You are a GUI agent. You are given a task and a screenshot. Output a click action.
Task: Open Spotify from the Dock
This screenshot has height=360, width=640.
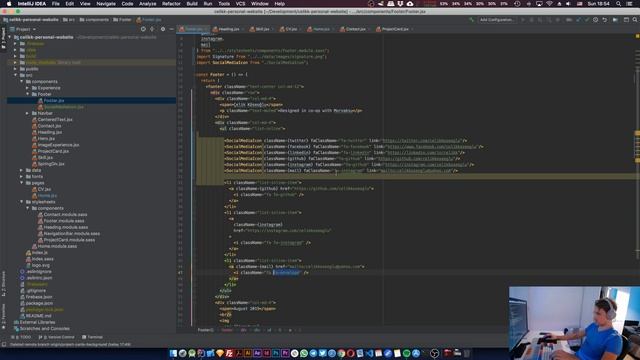407,353
